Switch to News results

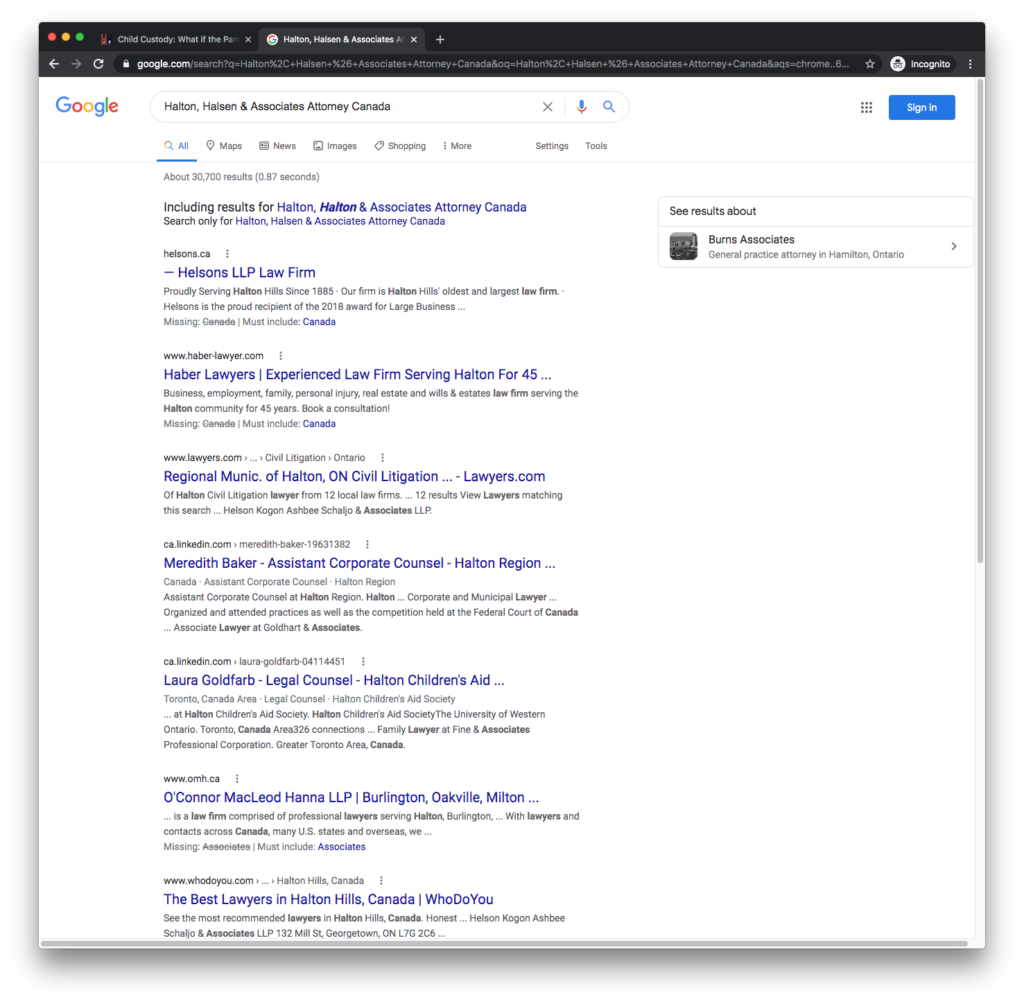(278, 146)
